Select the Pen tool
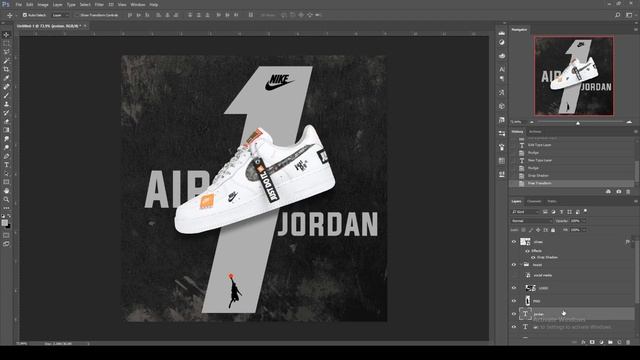The width and height of the screenshot is (640, 360). (x=6, y=156)
